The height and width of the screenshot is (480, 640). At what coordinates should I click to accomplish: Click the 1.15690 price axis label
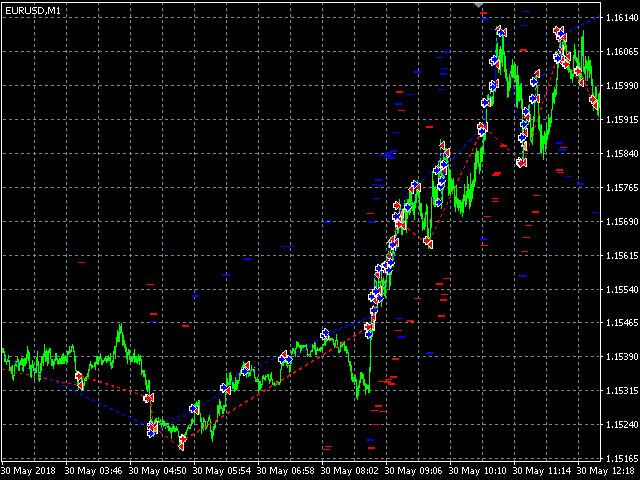point(622,221)
